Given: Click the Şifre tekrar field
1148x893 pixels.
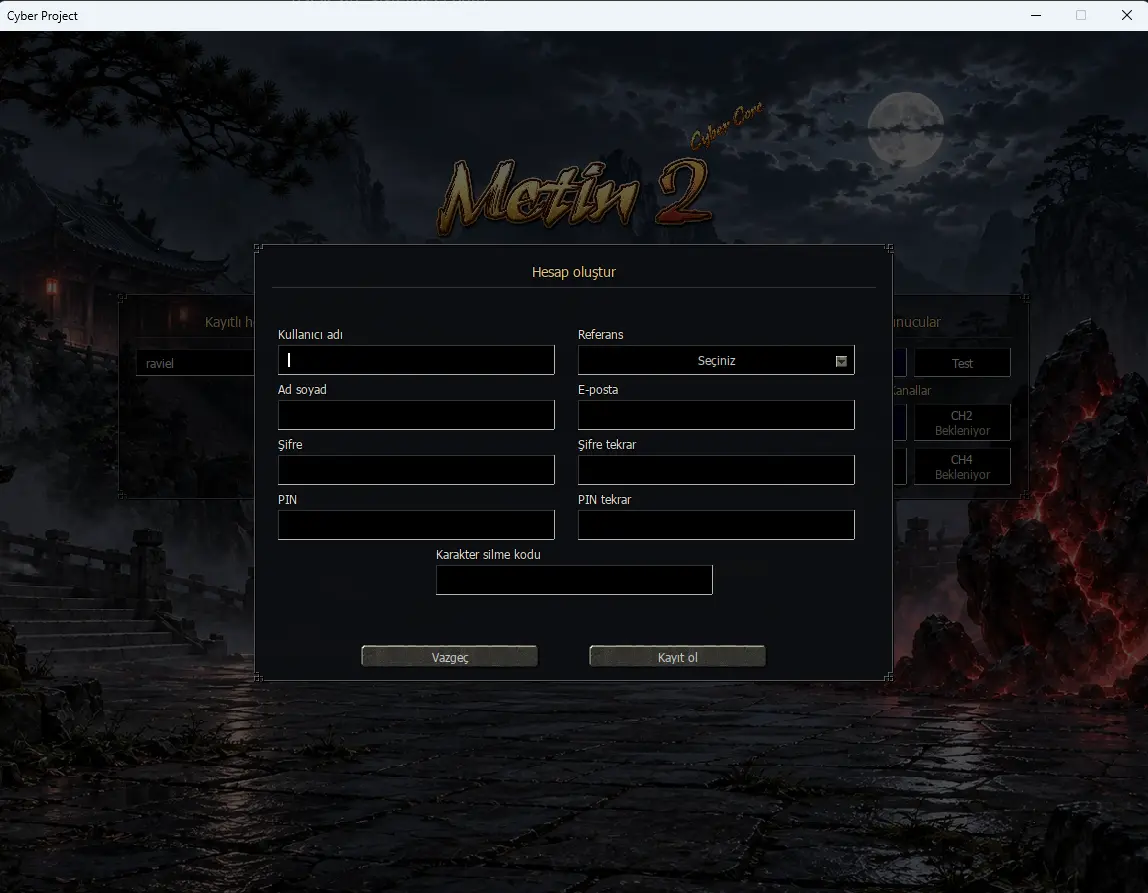Looking at the screenshot, I should [x=716, y=470].
